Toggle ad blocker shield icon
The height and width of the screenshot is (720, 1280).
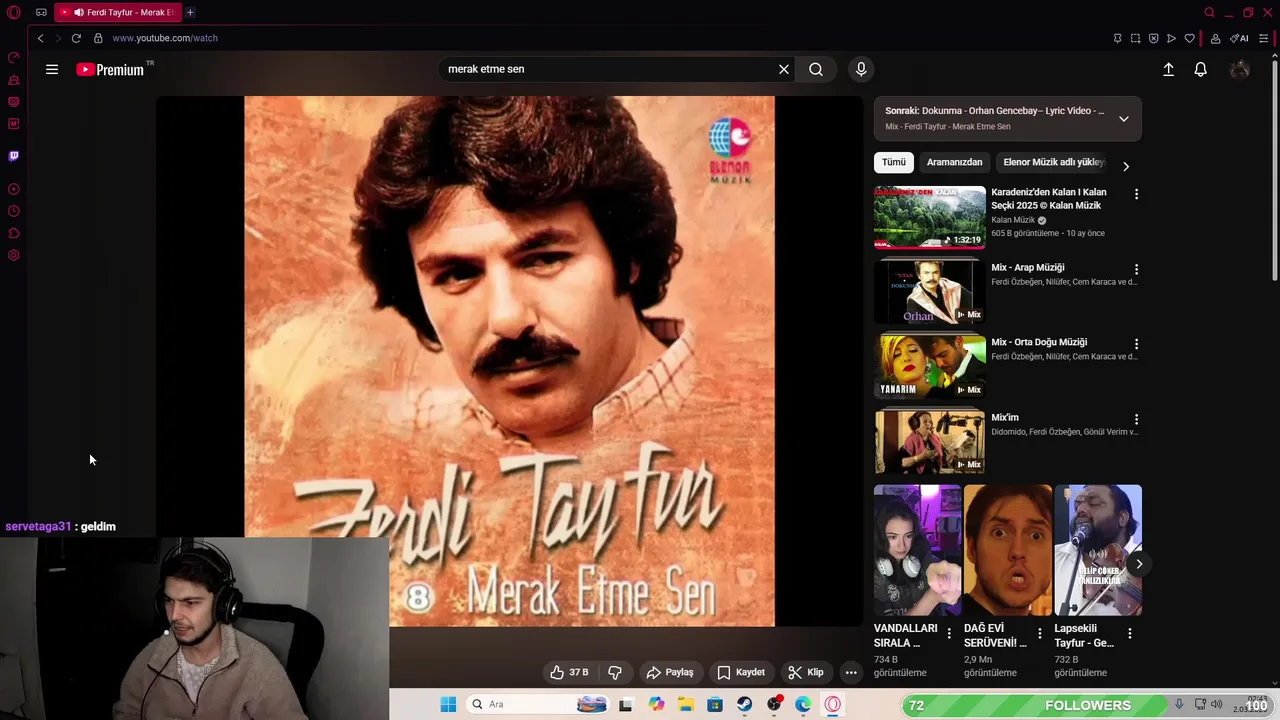click(x=1153, y=38)
